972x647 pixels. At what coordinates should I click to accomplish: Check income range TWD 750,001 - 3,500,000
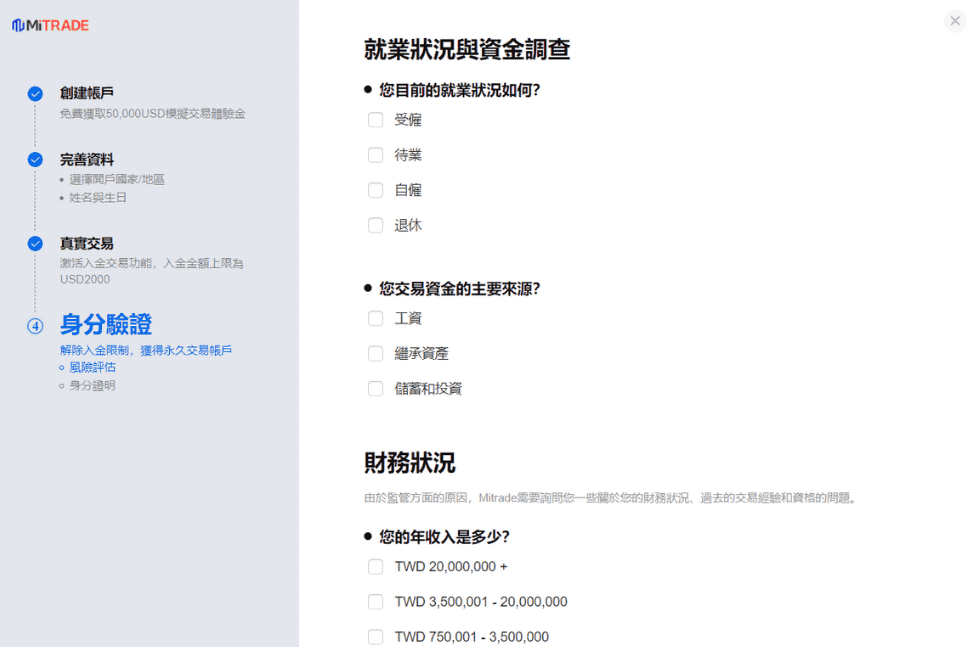click(x=376, y=637)
